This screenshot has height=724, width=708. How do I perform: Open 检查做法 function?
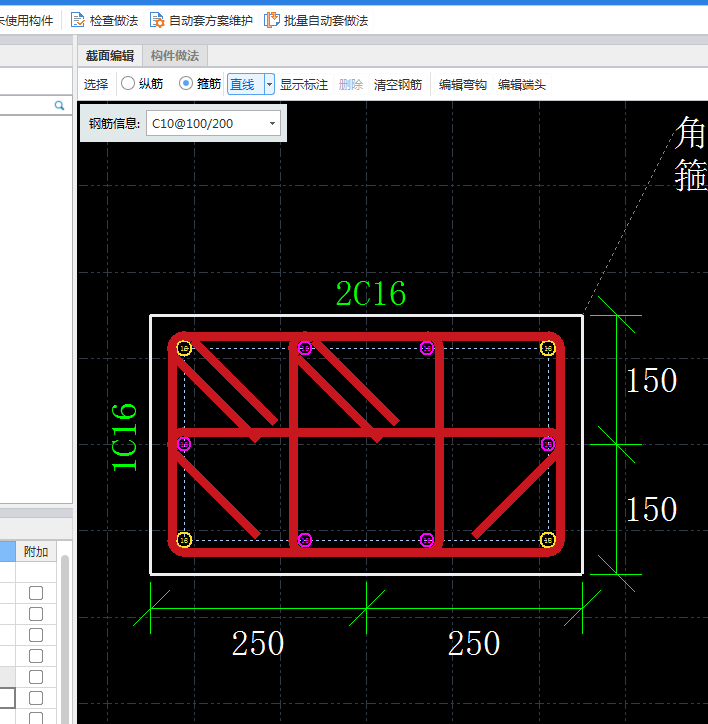104,21
